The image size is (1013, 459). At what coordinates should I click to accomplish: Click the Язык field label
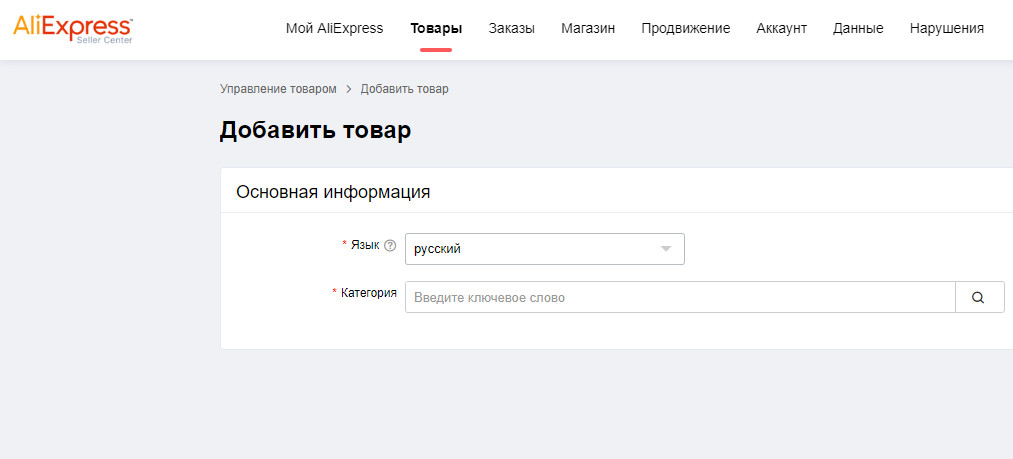pyautogui.click(x=365, y=245)
